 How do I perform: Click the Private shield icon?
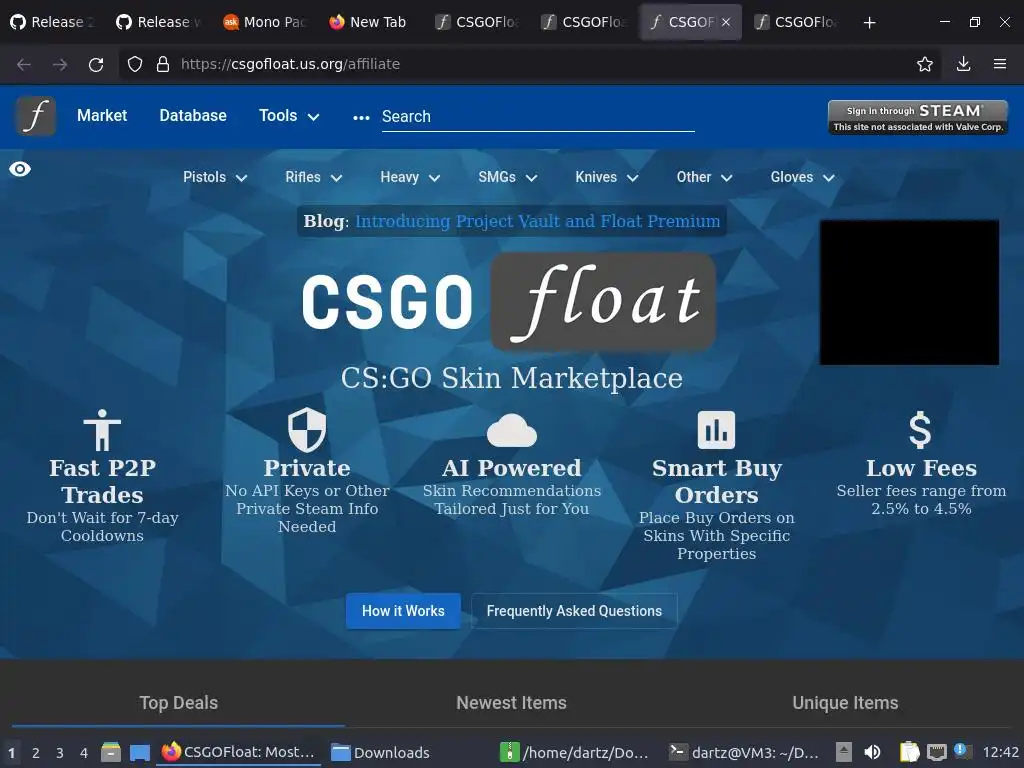pos(307,430)
